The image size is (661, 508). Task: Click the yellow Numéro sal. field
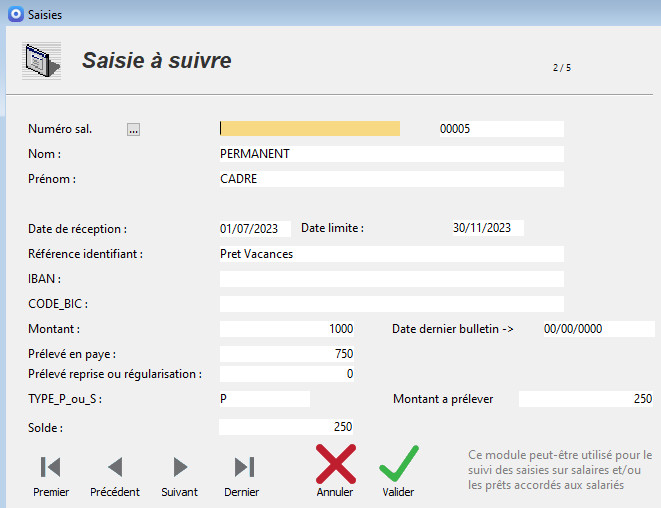coord(309,128)
